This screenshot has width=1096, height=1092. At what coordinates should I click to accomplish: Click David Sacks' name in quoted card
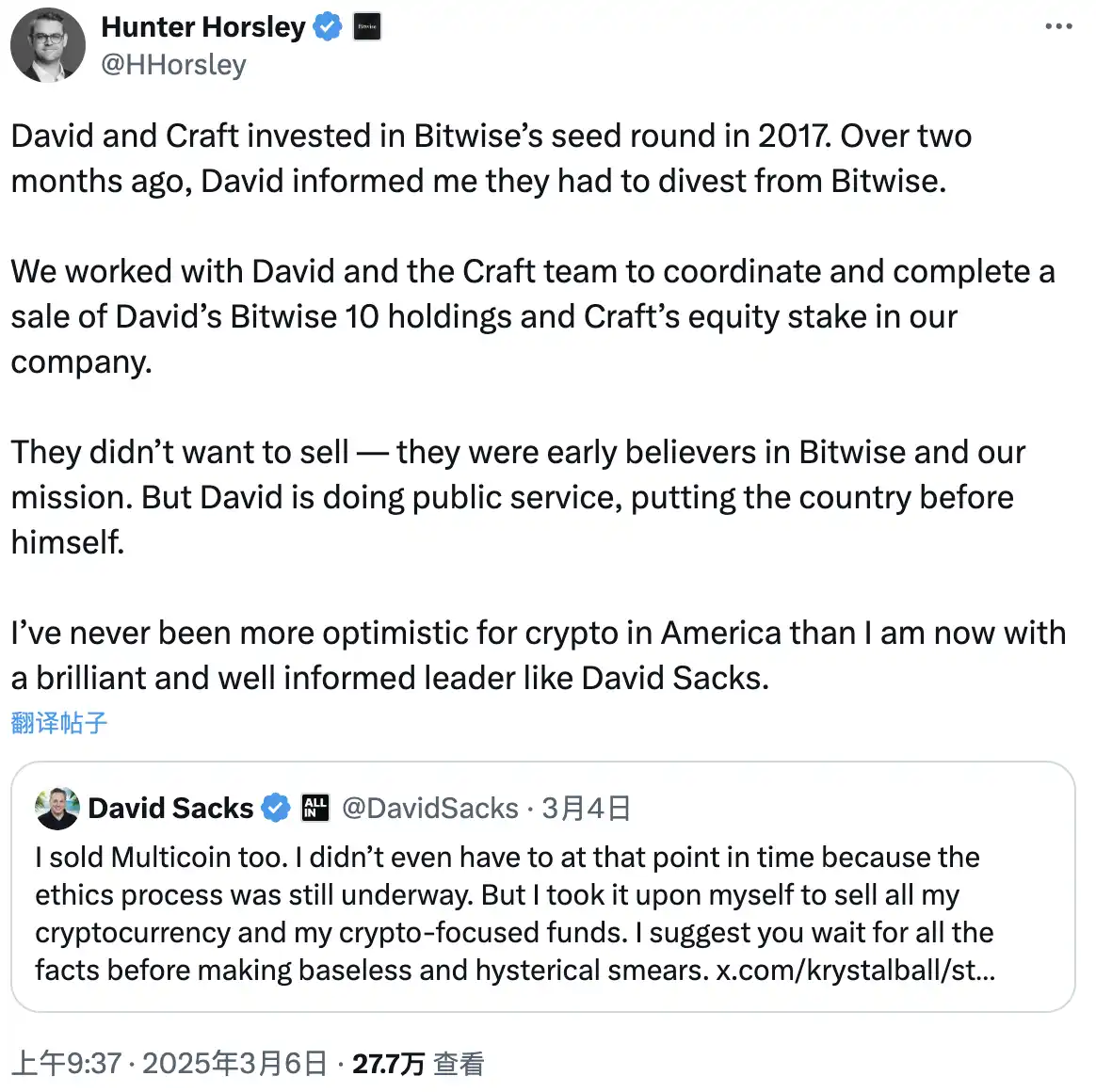(x=169, y=808)
